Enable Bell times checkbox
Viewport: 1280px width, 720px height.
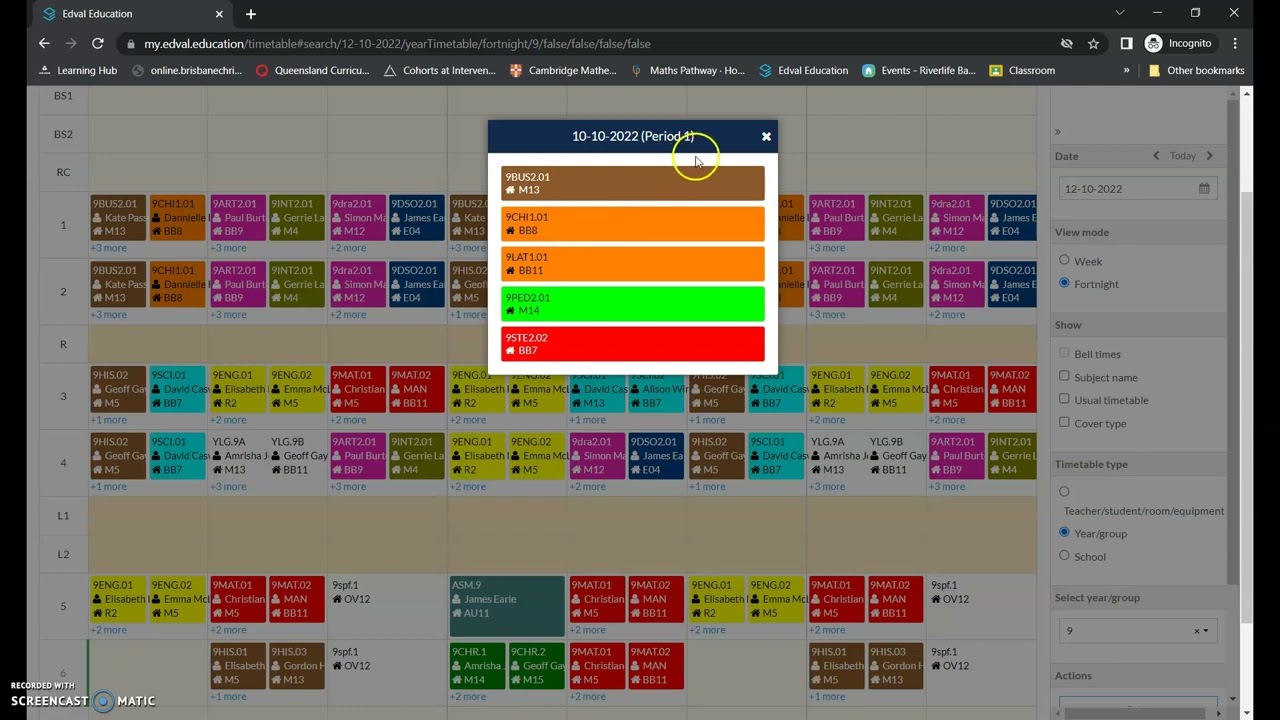[1064, 353]
